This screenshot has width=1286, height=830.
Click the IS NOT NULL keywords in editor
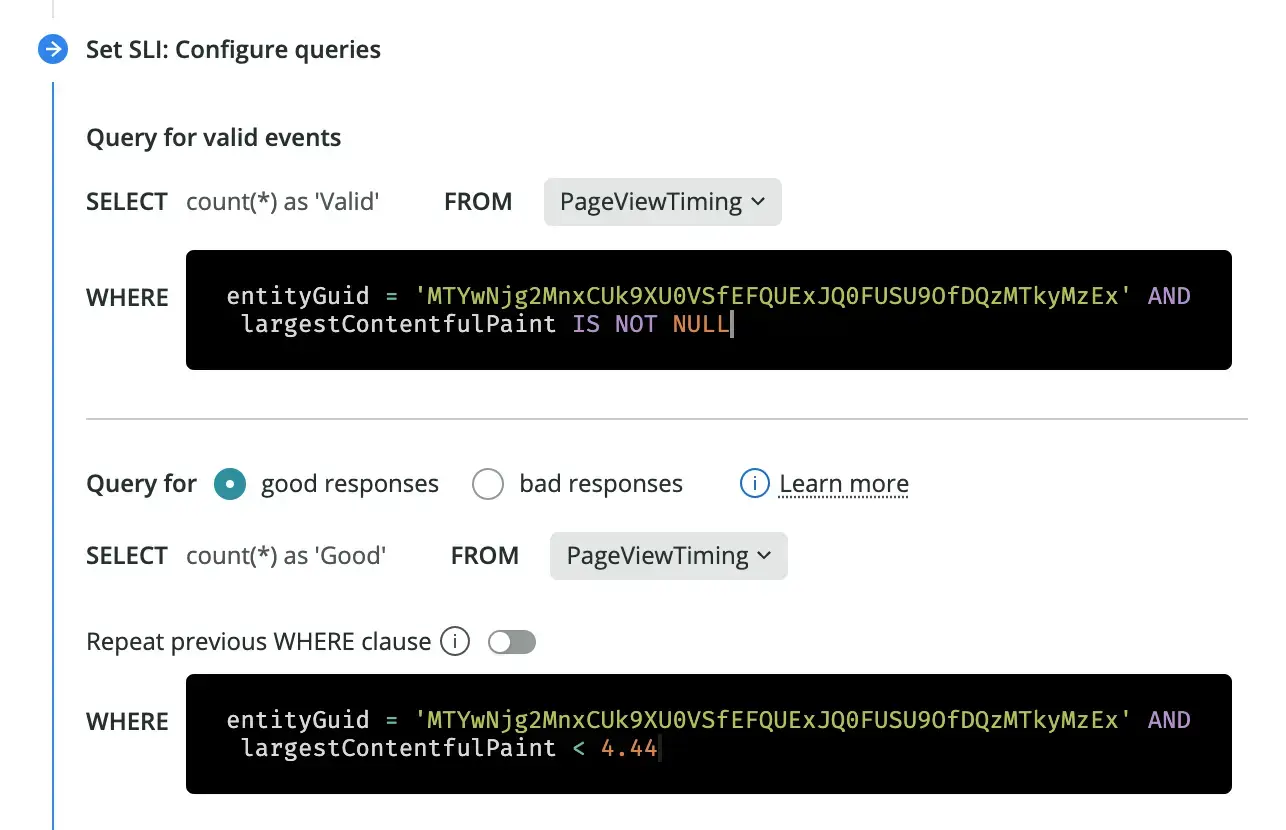pyautogui.click(x=650, y=324)
